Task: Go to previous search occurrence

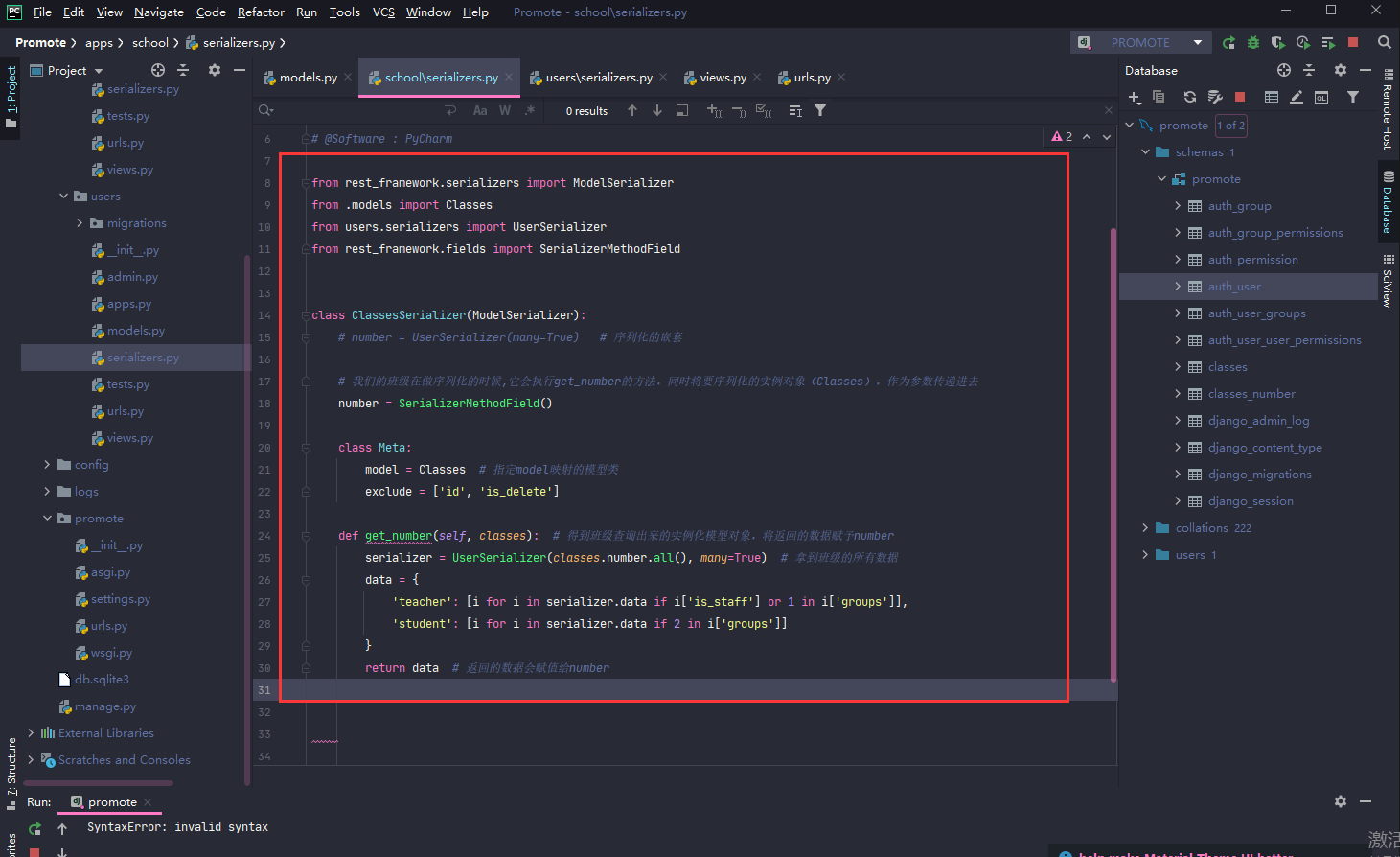Action: 632,110
